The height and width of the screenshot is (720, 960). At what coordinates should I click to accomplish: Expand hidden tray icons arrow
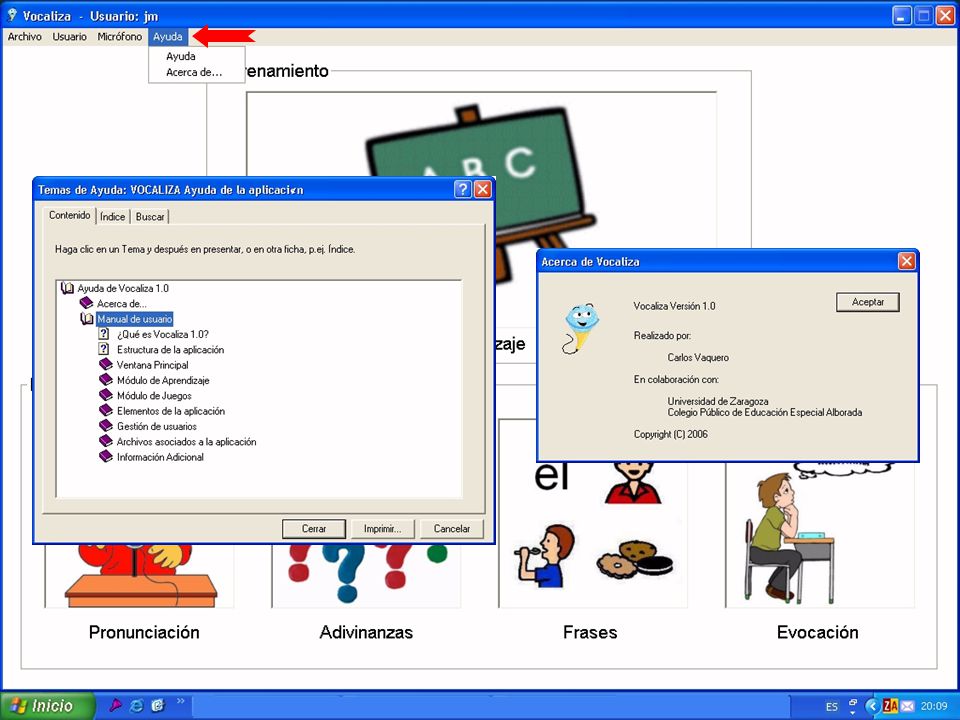[872, 706]
